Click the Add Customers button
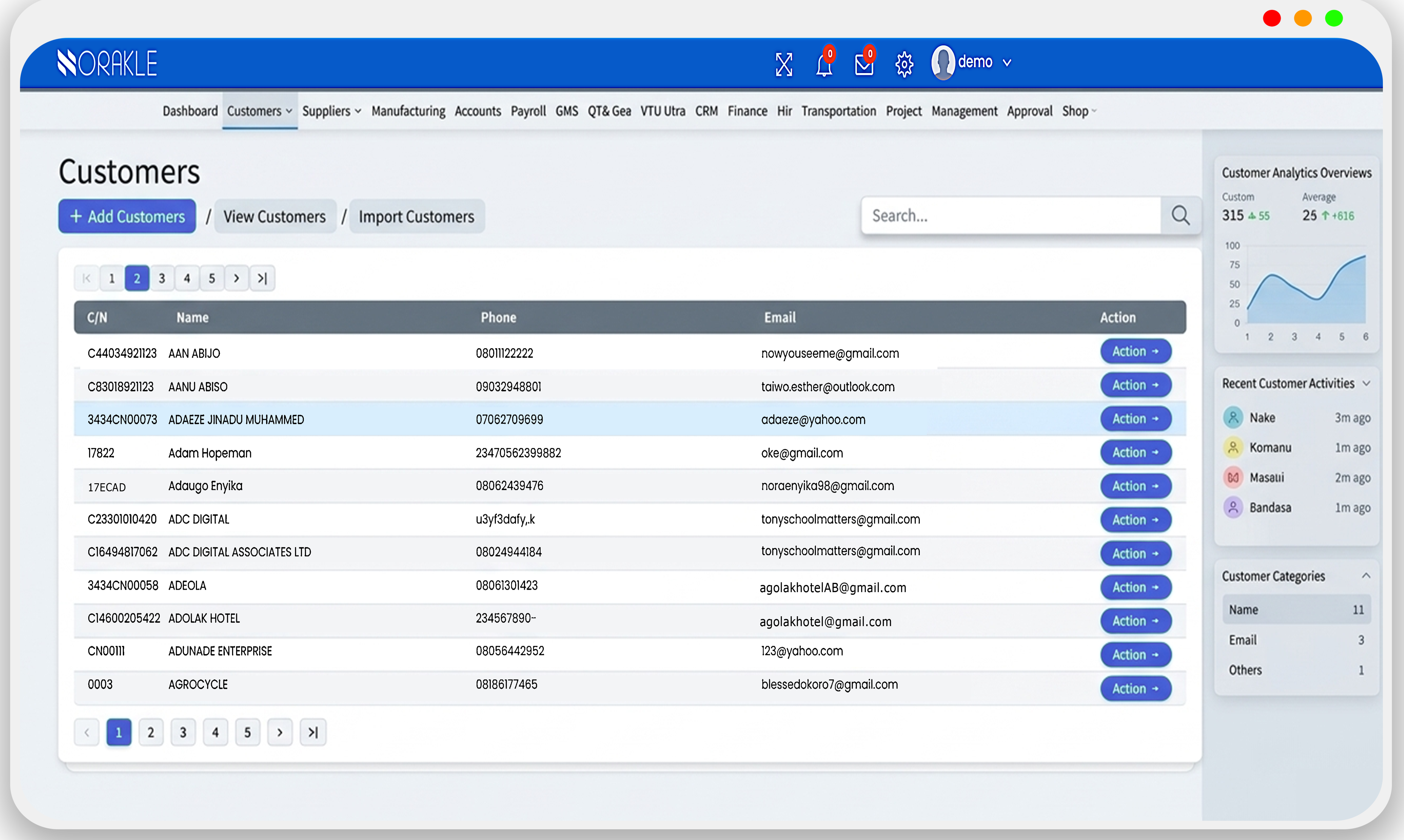Image resolution: width=1404 pixels, height=840 pixels. coord(127,216)
